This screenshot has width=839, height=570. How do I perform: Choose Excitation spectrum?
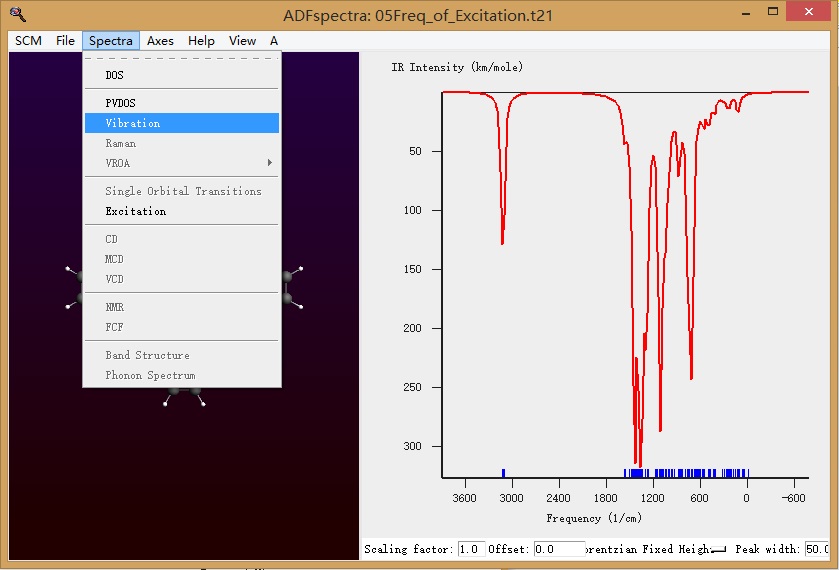tap(182, 211)
